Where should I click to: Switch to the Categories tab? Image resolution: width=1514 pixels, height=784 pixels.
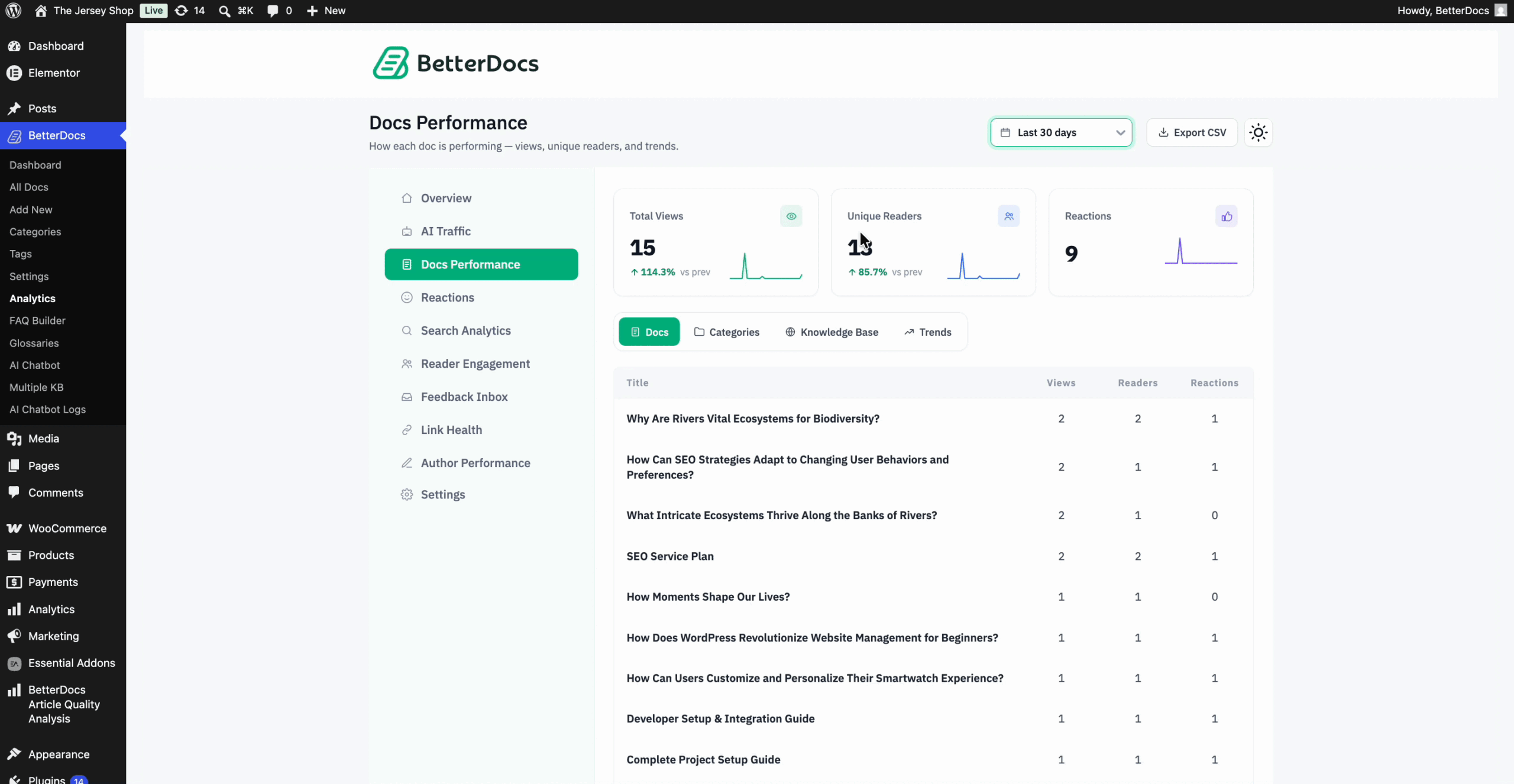pyautogui.click(x=726, y=332)
